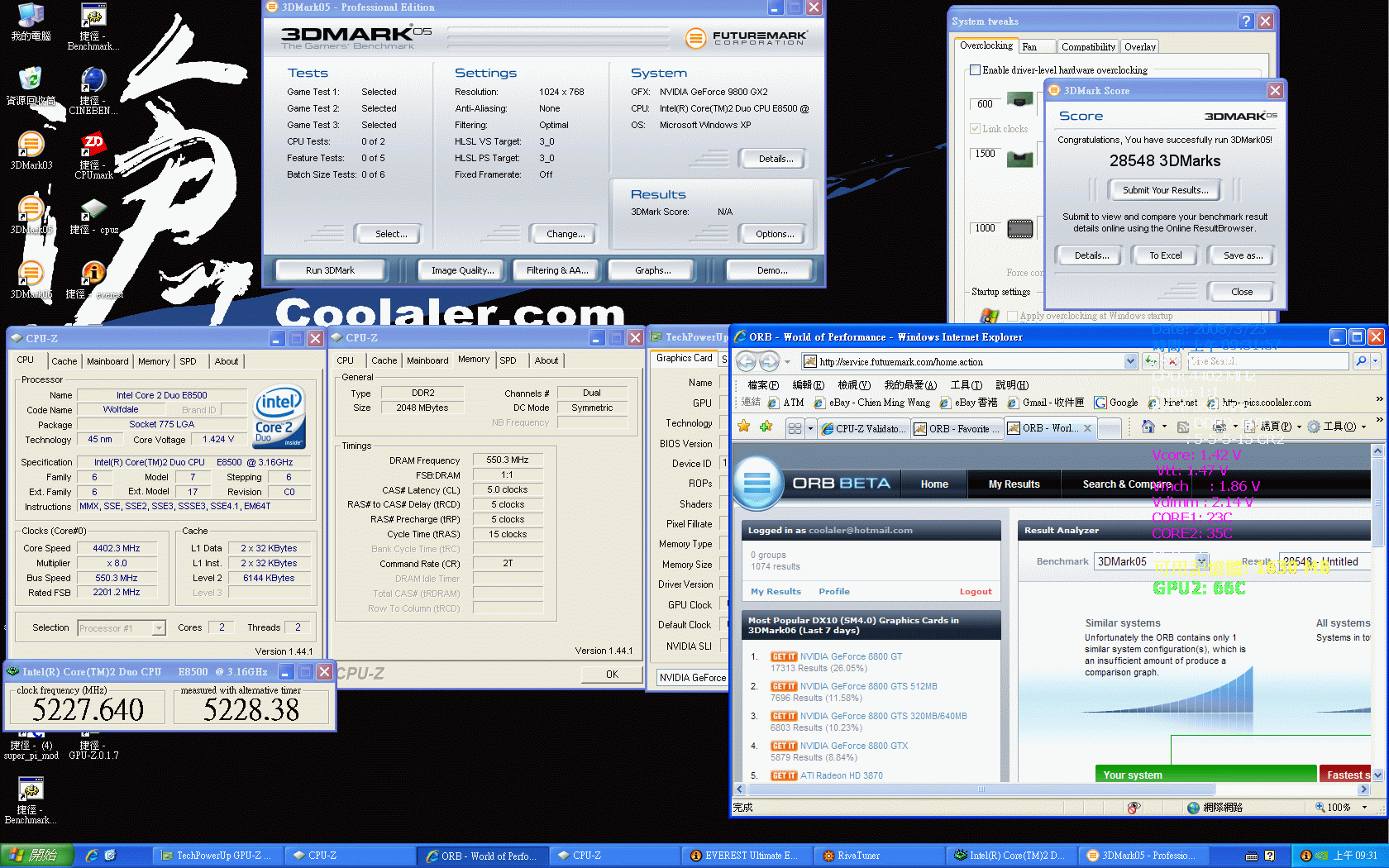Open the recent pages dropdown arrow

click(x=787, y=361)
